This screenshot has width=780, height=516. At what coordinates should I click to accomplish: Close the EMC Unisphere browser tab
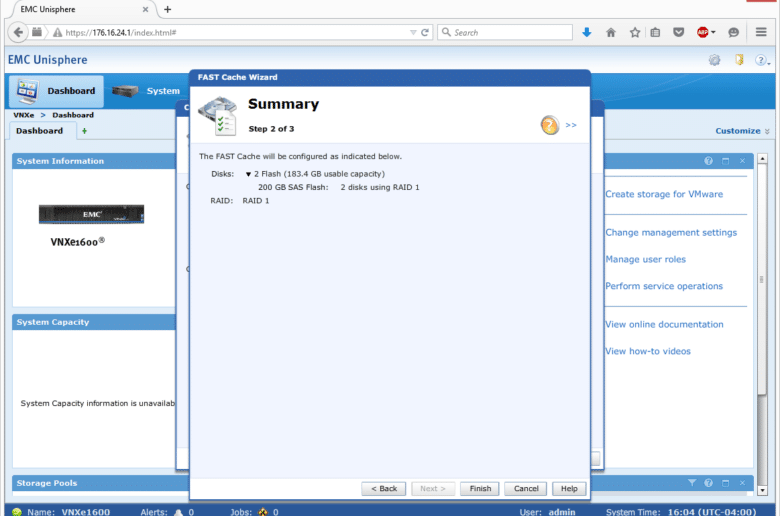pyautogui.click(x=145, y=9)
